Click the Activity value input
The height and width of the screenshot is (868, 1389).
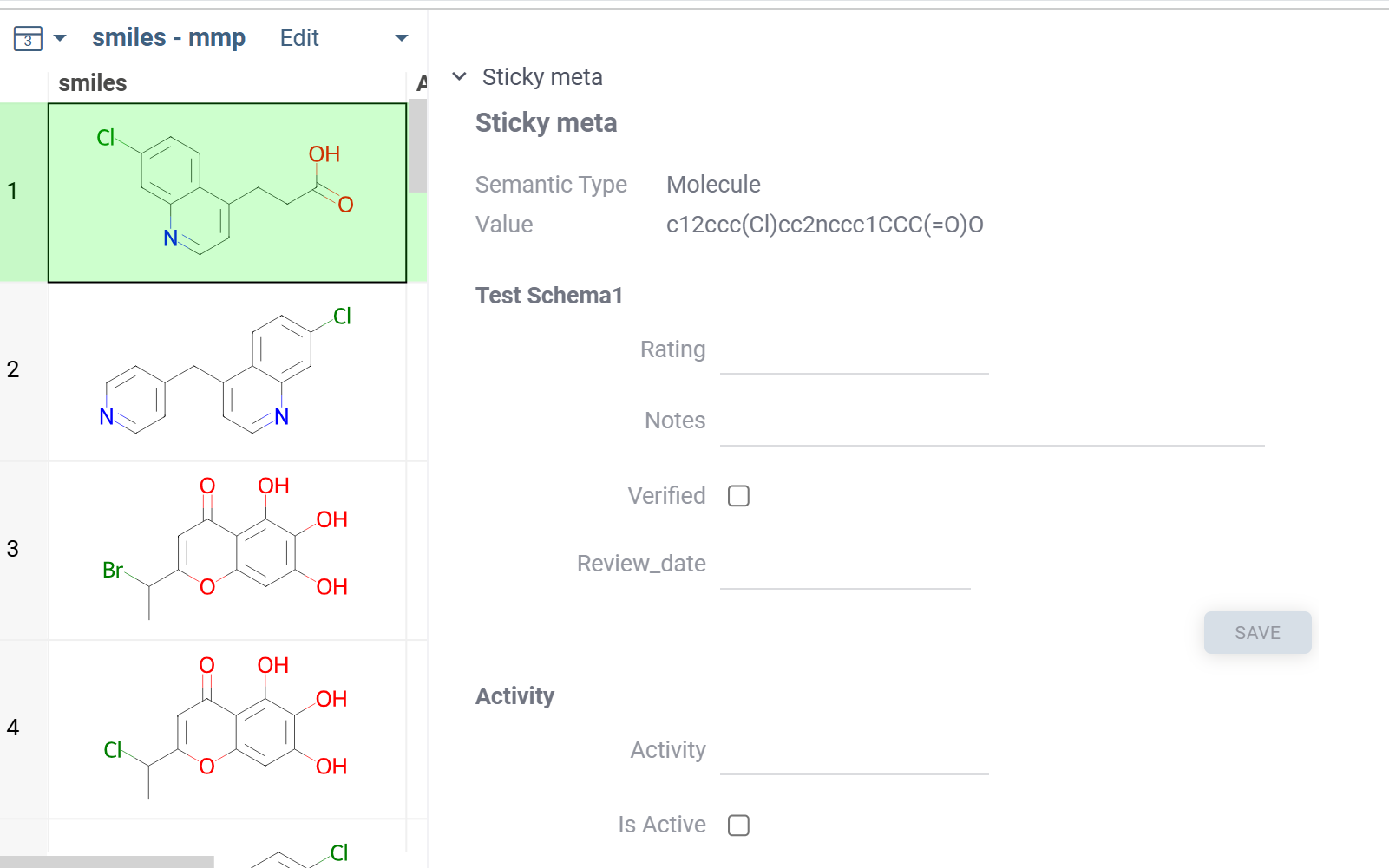click(854, 752)
